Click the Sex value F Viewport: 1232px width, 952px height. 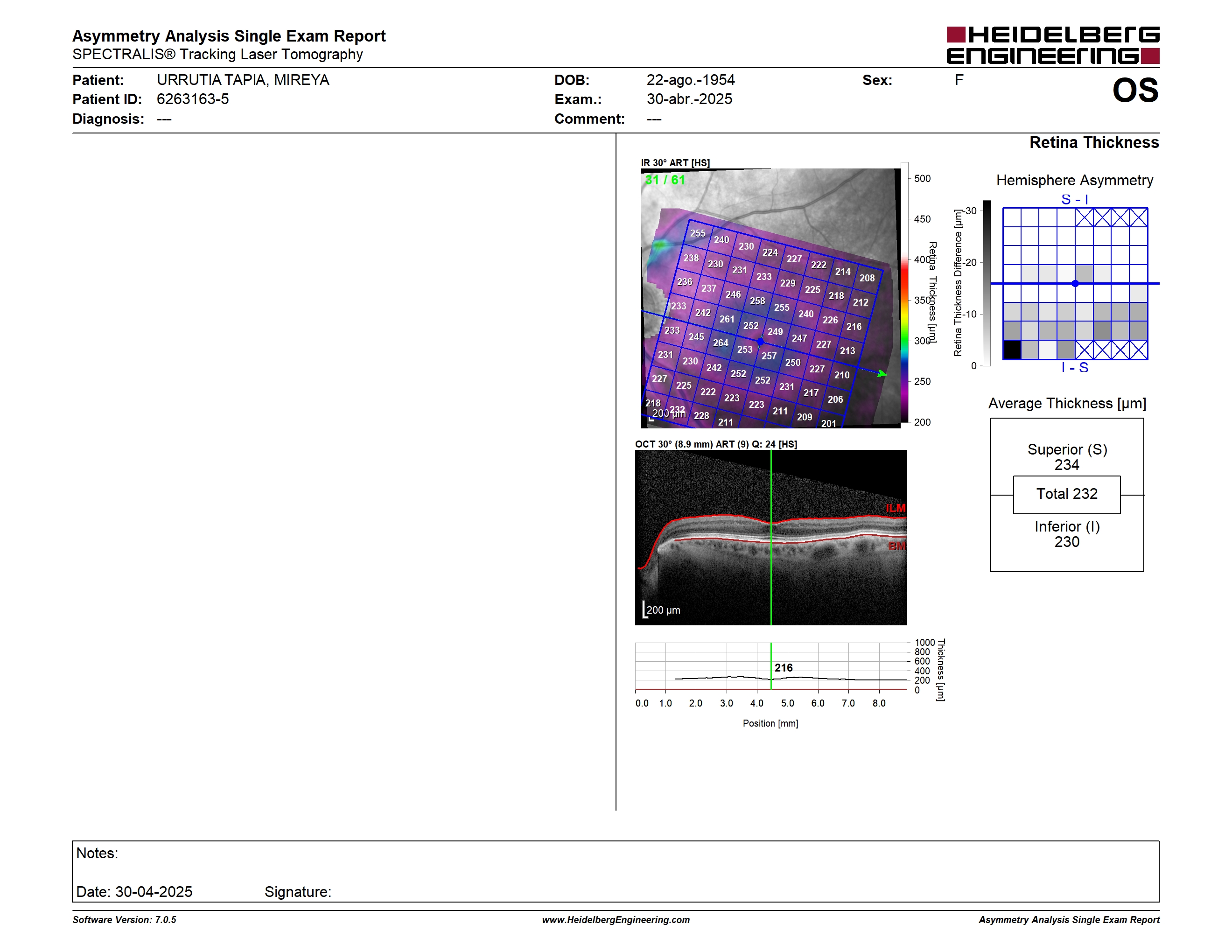(959, 80)
